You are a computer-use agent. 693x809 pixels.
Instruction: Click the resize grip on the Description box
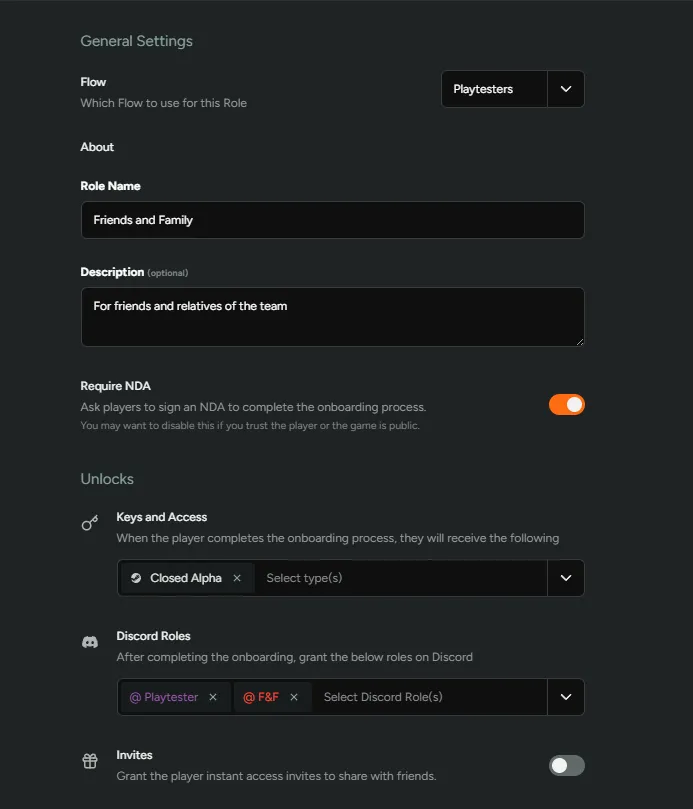580,341
